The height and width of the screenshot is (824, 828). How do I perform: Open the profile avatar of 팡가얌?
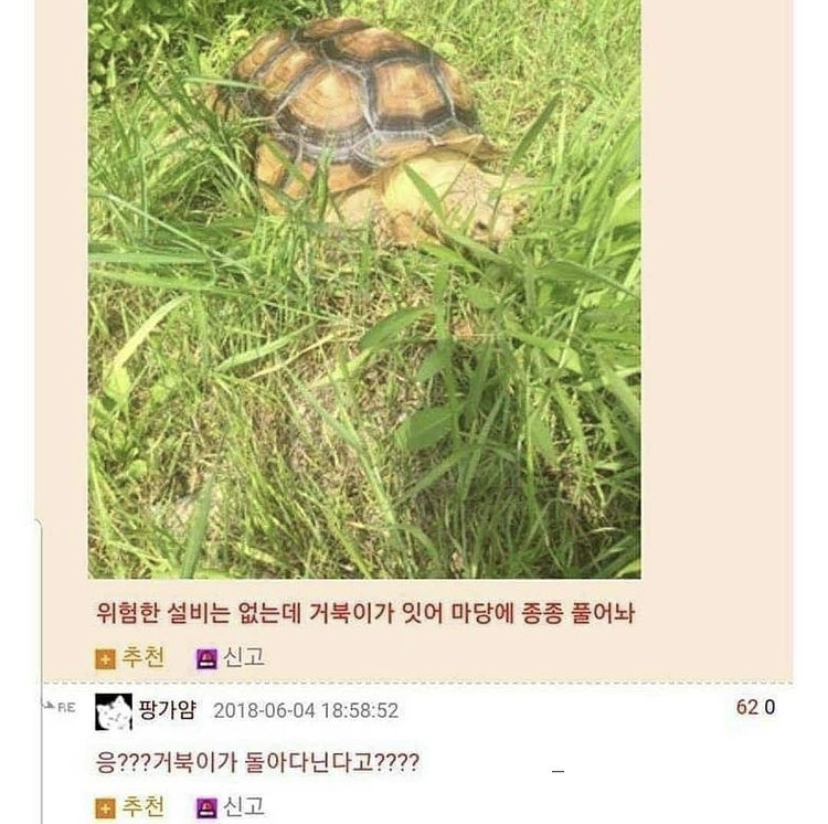[x=114, y=712]
